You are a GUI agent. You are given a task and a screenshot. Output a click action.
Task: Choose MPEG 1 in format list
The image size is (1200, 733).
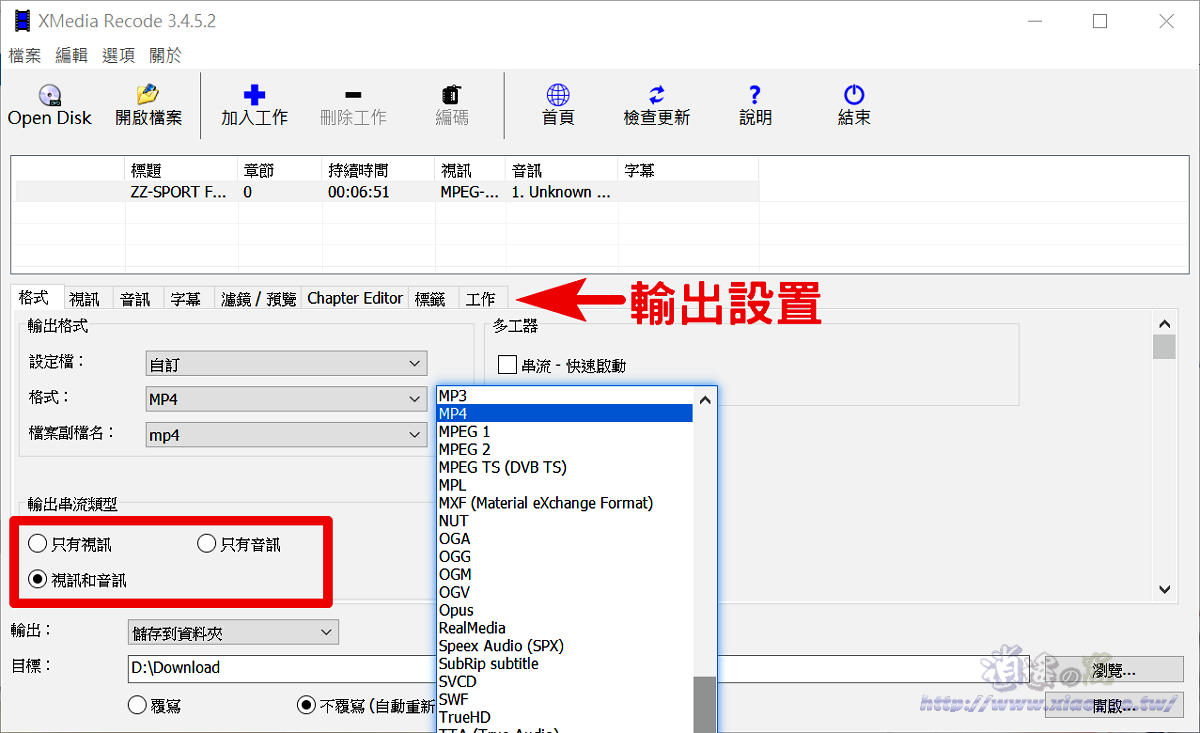565,432
